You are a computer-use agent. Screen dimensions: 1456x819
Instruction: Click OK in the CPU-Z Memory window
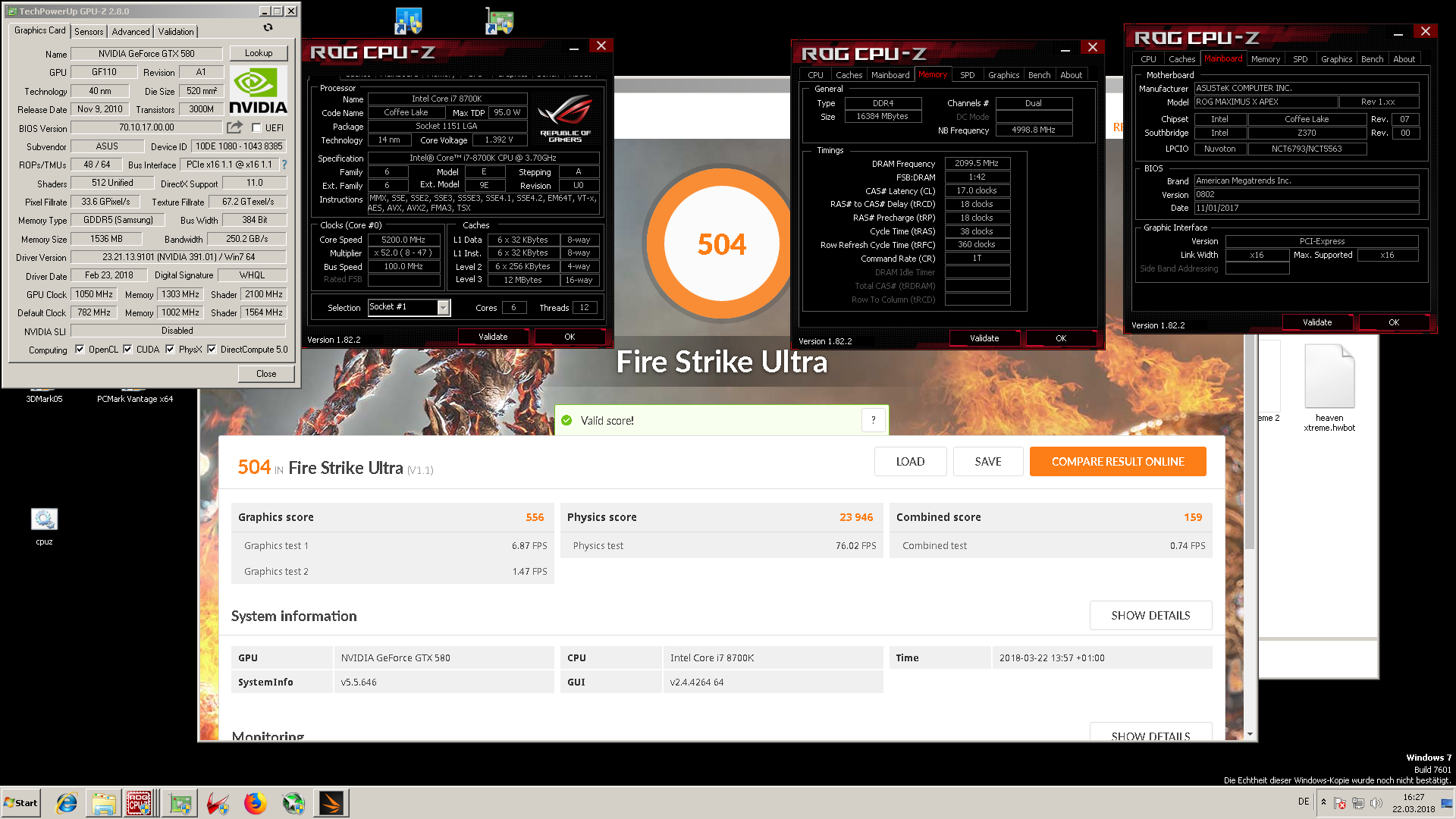tap(1061, 338)
